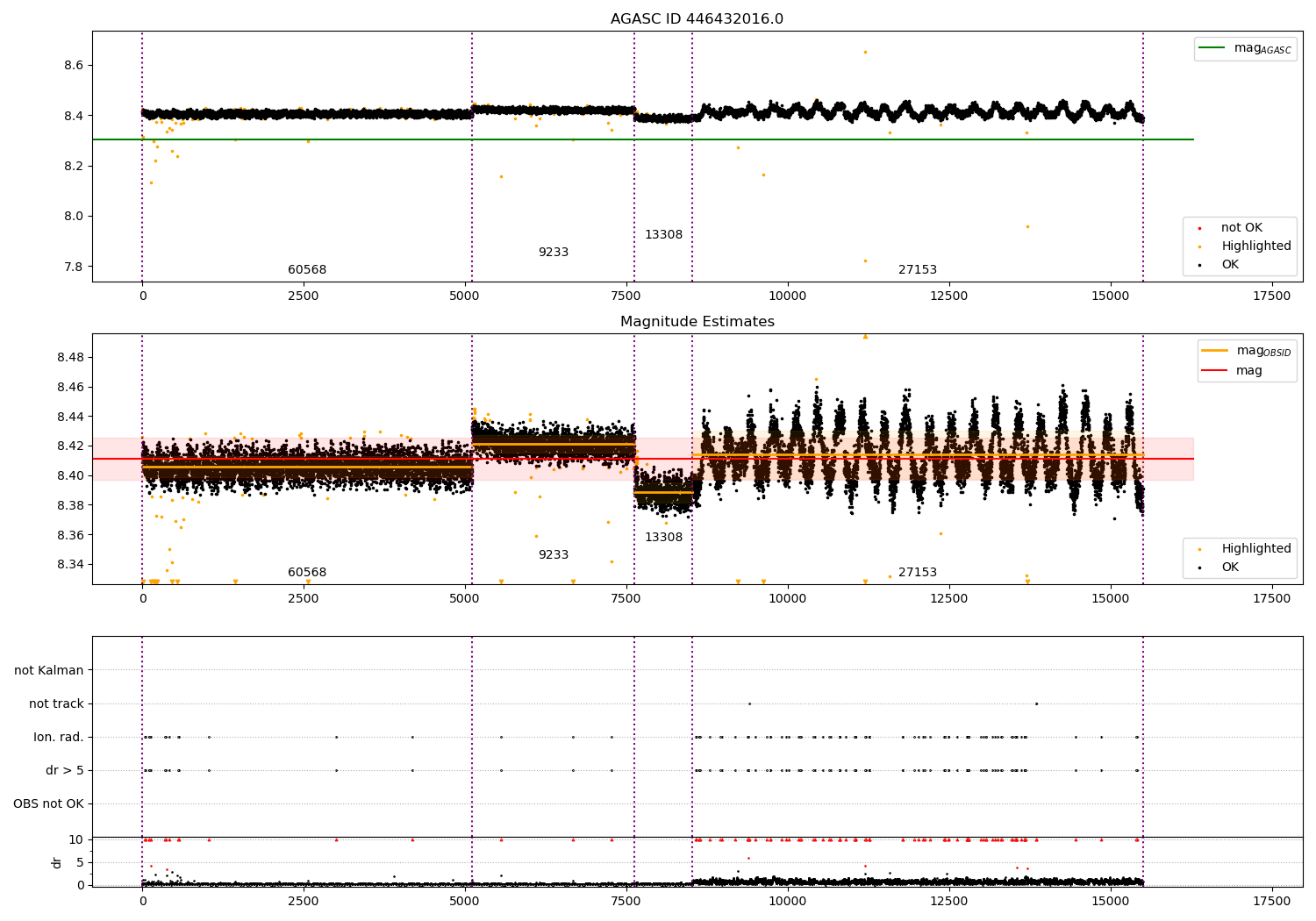Click the 8.44 y-axis tick label
Viewport: 1316px width, 921px height.
click(70, 417)
